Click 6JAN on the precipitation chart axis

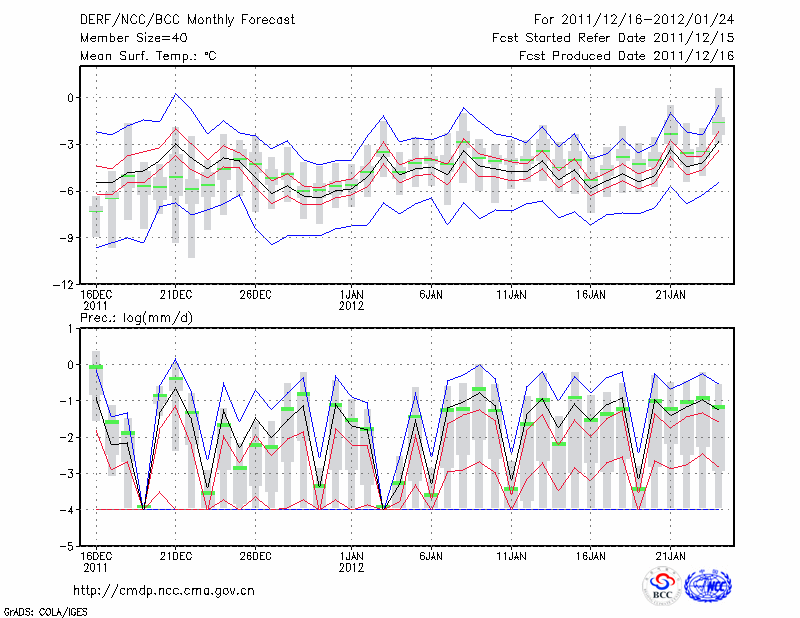[432, 556]
